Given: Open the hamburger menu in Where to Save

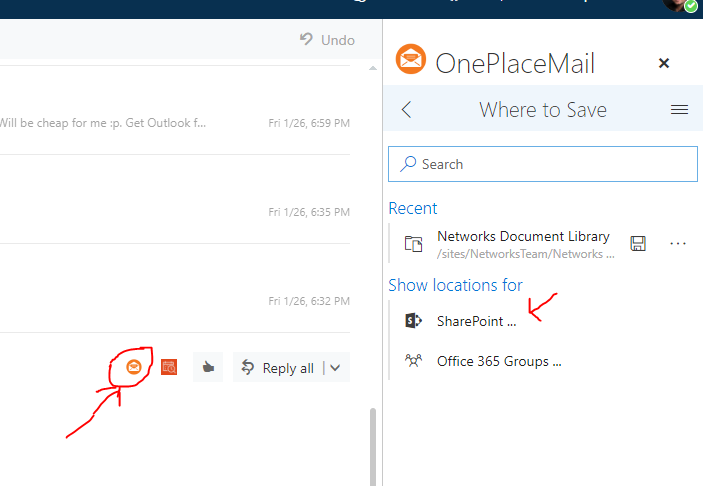Looking at the screenshot, I should (x=679, y=109).
